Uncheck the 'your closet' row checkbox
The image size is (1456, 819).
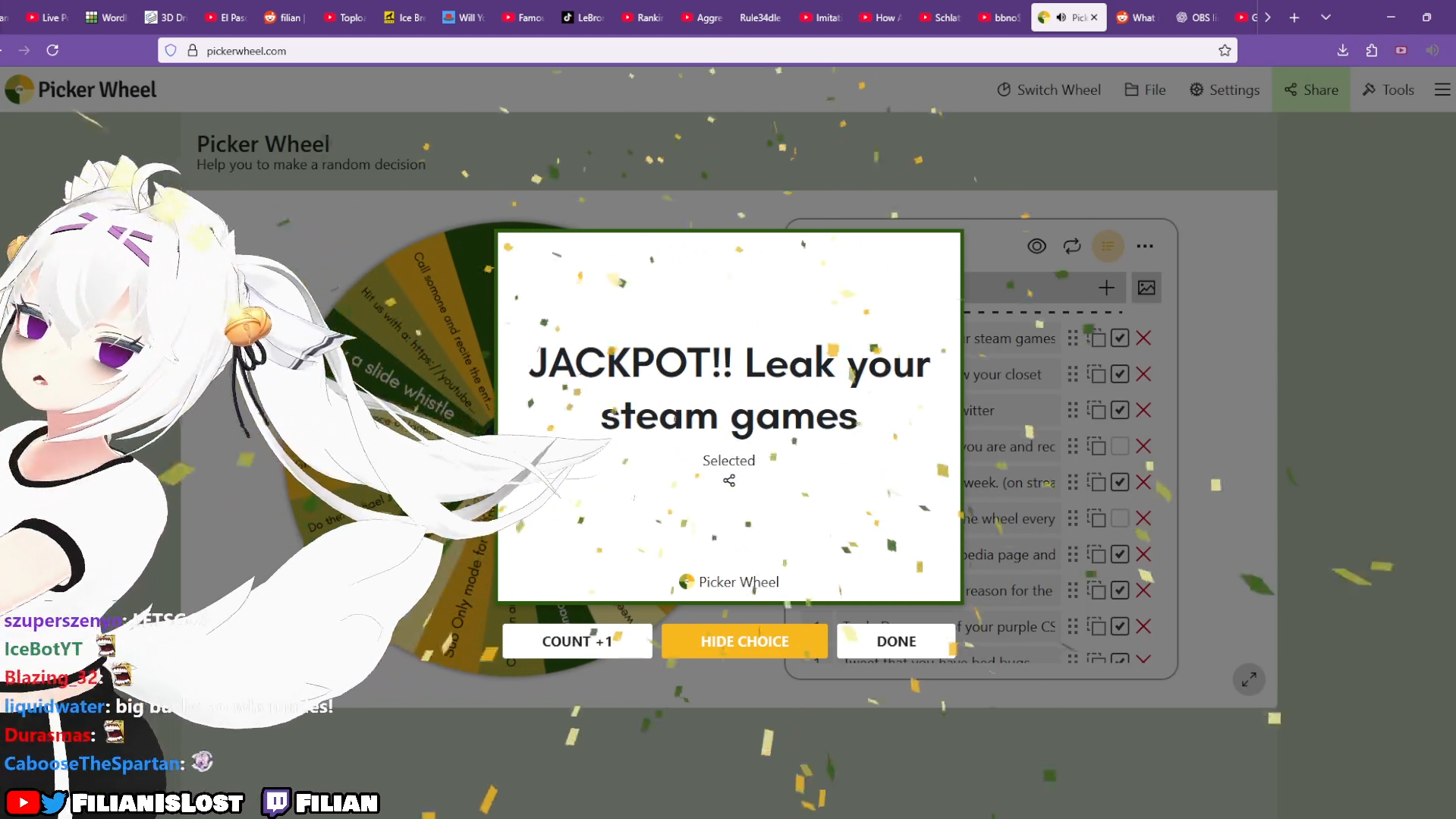click(x=1120, y=374)
